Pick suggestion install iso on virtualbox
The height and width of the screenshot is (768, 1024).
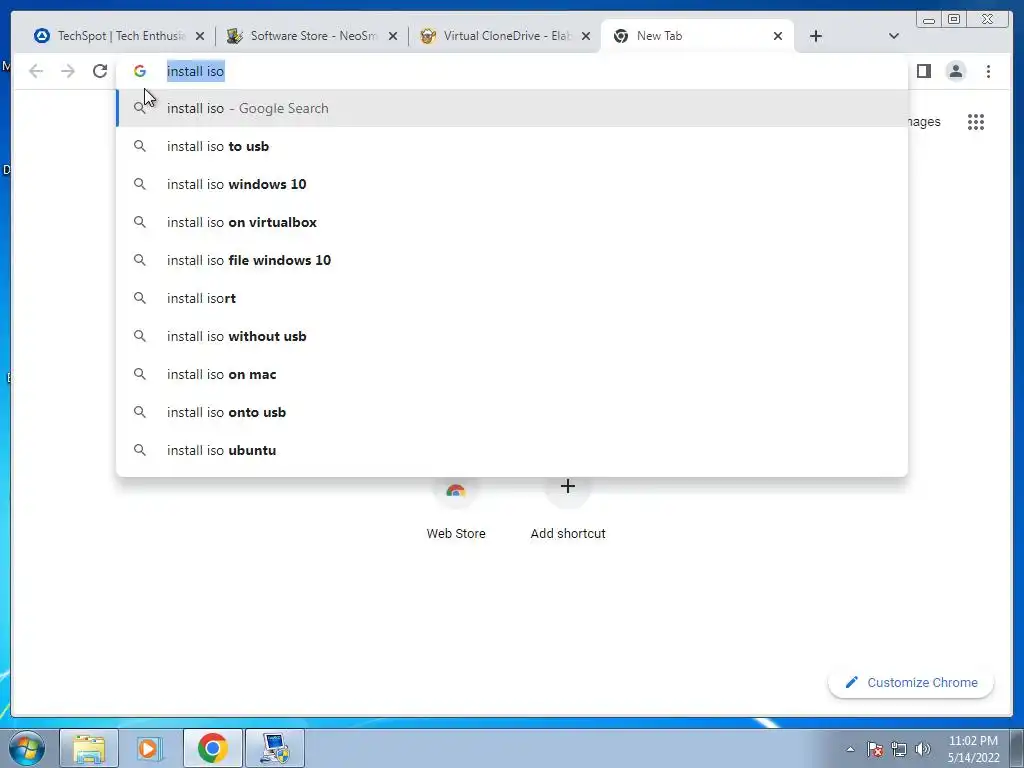coord(512,222)
